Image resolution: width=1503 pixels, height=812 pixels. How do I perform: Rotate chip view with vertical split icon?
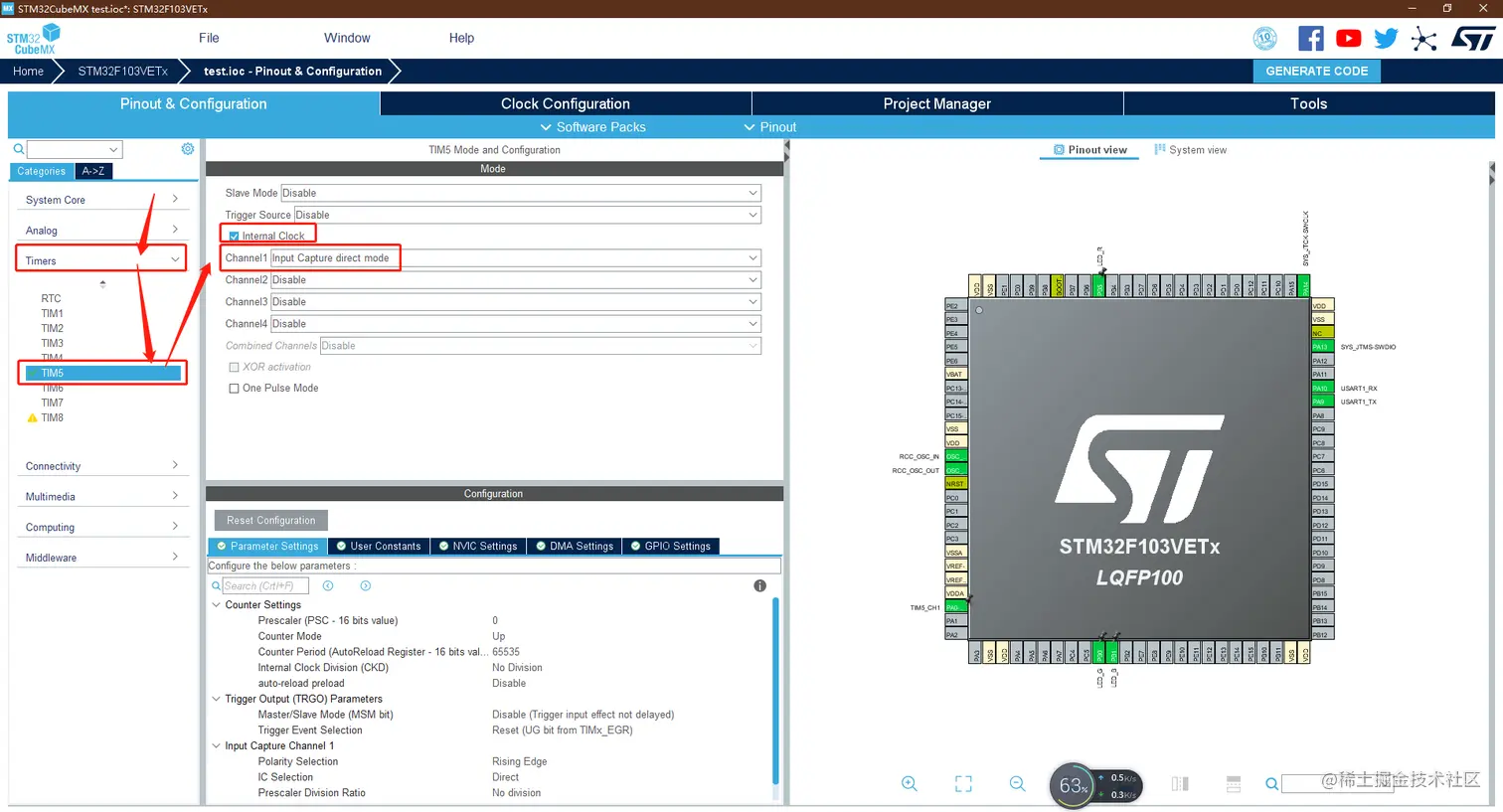pyautogui.click(x=1180, y=784)
